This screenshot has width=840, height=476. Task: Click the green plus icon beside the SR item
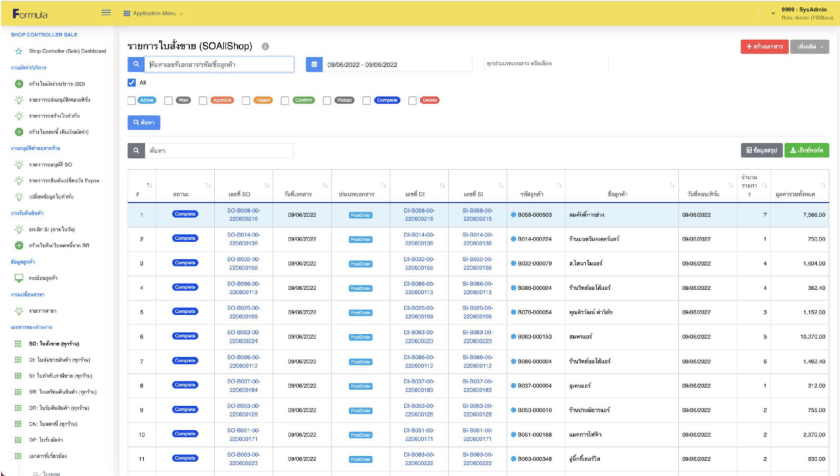click(x=19, y=245)
